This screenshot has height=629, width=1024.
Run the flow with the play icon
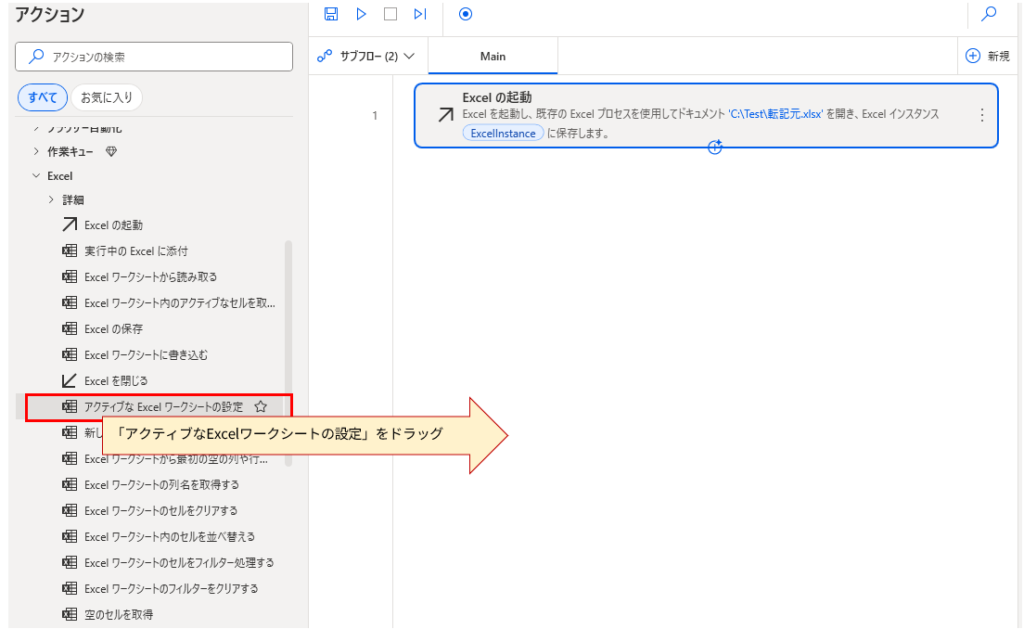[361, 14]
